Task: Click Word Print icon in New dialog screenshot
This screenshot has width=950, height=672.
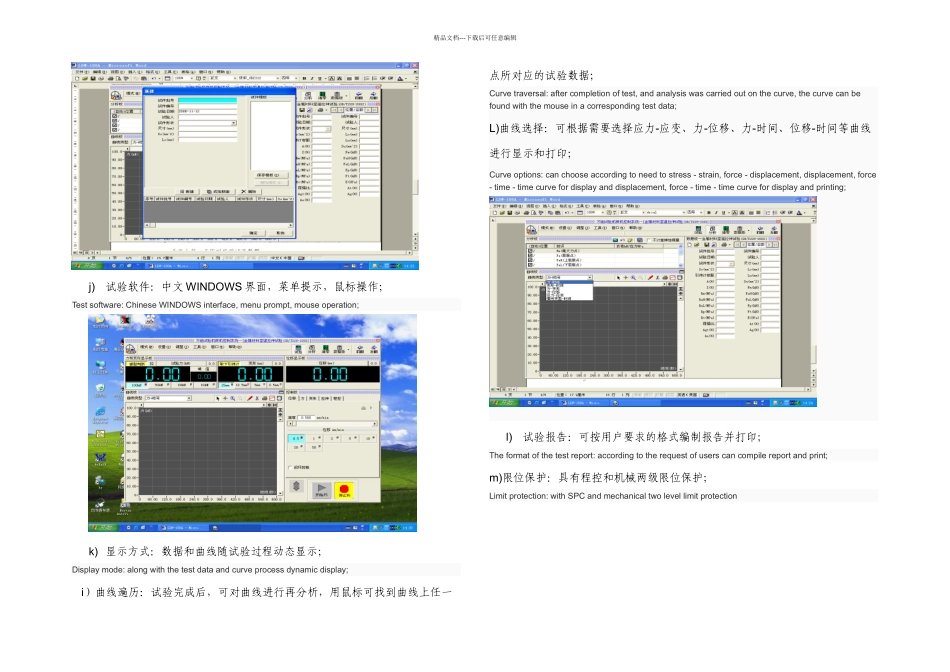Action: pyautogui.click(x=110, y=78)
